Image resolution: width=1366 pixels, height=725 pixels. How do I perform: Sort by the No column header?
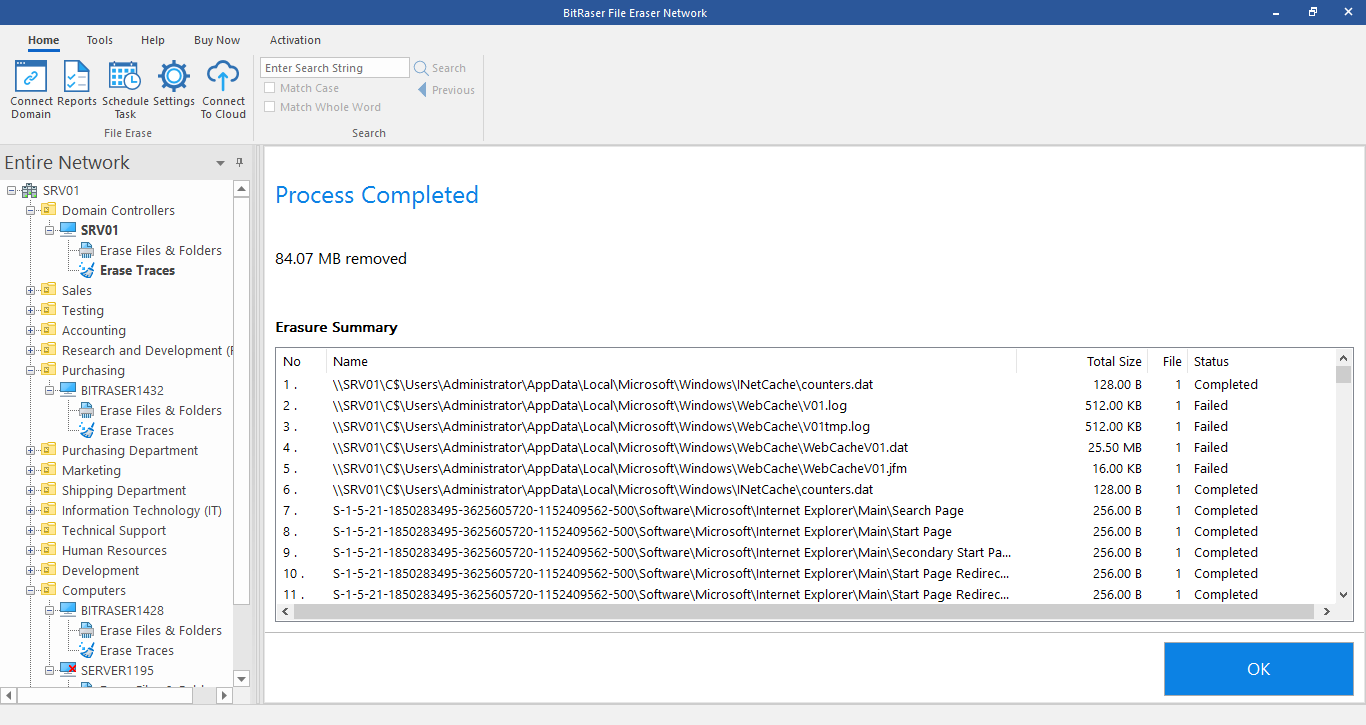point(301,361)
